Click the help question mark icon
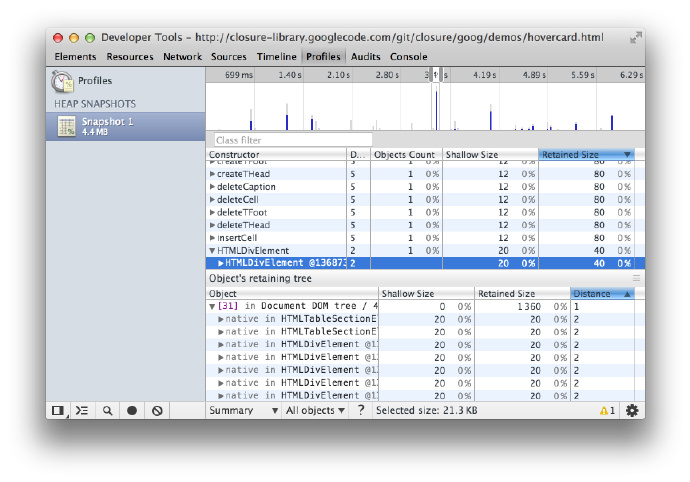The height and width of the screenshot is (482, 690). (x=361, y=410)
